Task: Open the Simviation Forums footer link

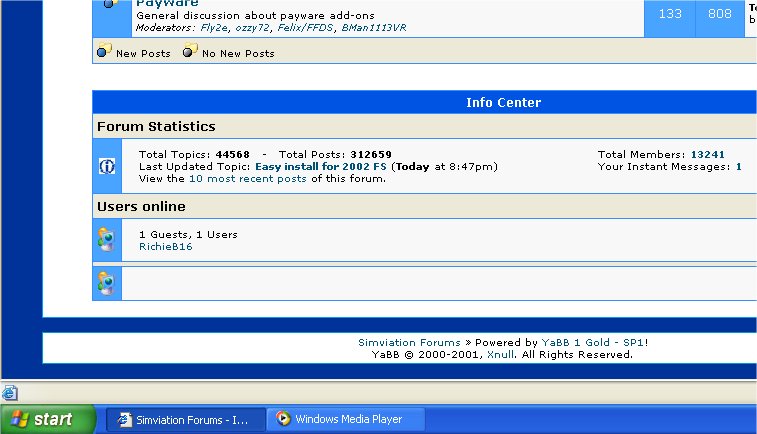Action: [409, 343]
